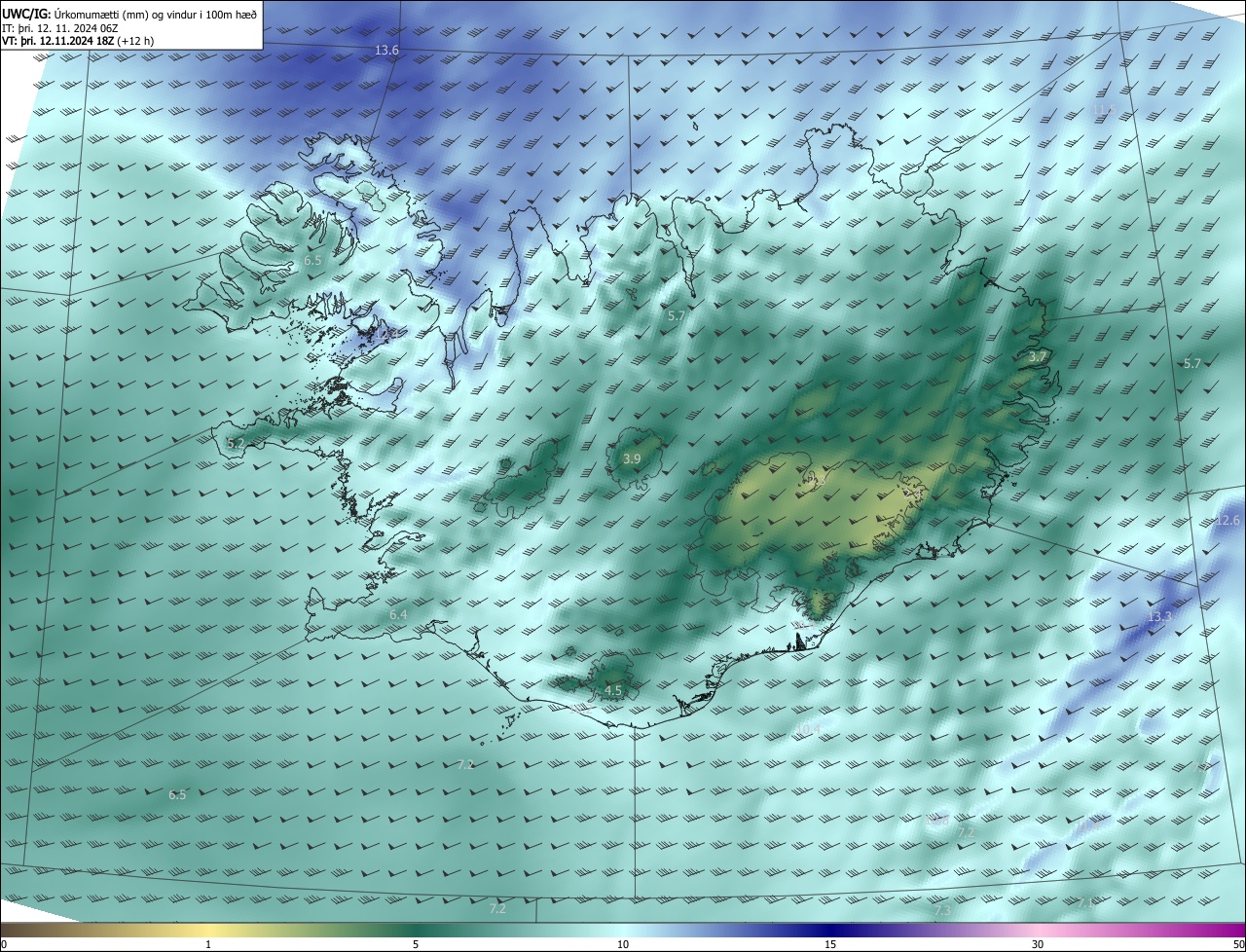Click the 12.6 value at the right edge
Screen dimensions: 1246x952
click(1228, 521)
